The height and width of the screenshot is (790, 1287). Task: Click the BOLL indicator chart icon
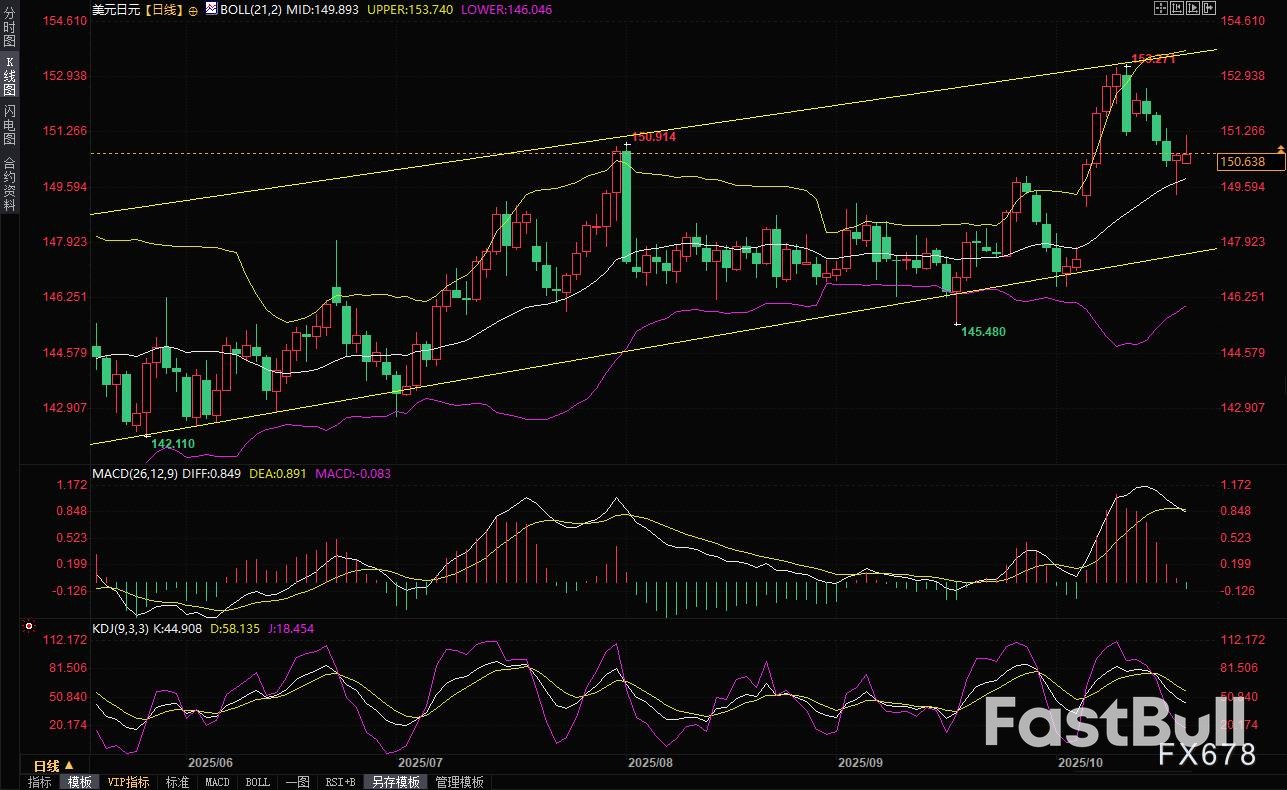coord(210,8)
